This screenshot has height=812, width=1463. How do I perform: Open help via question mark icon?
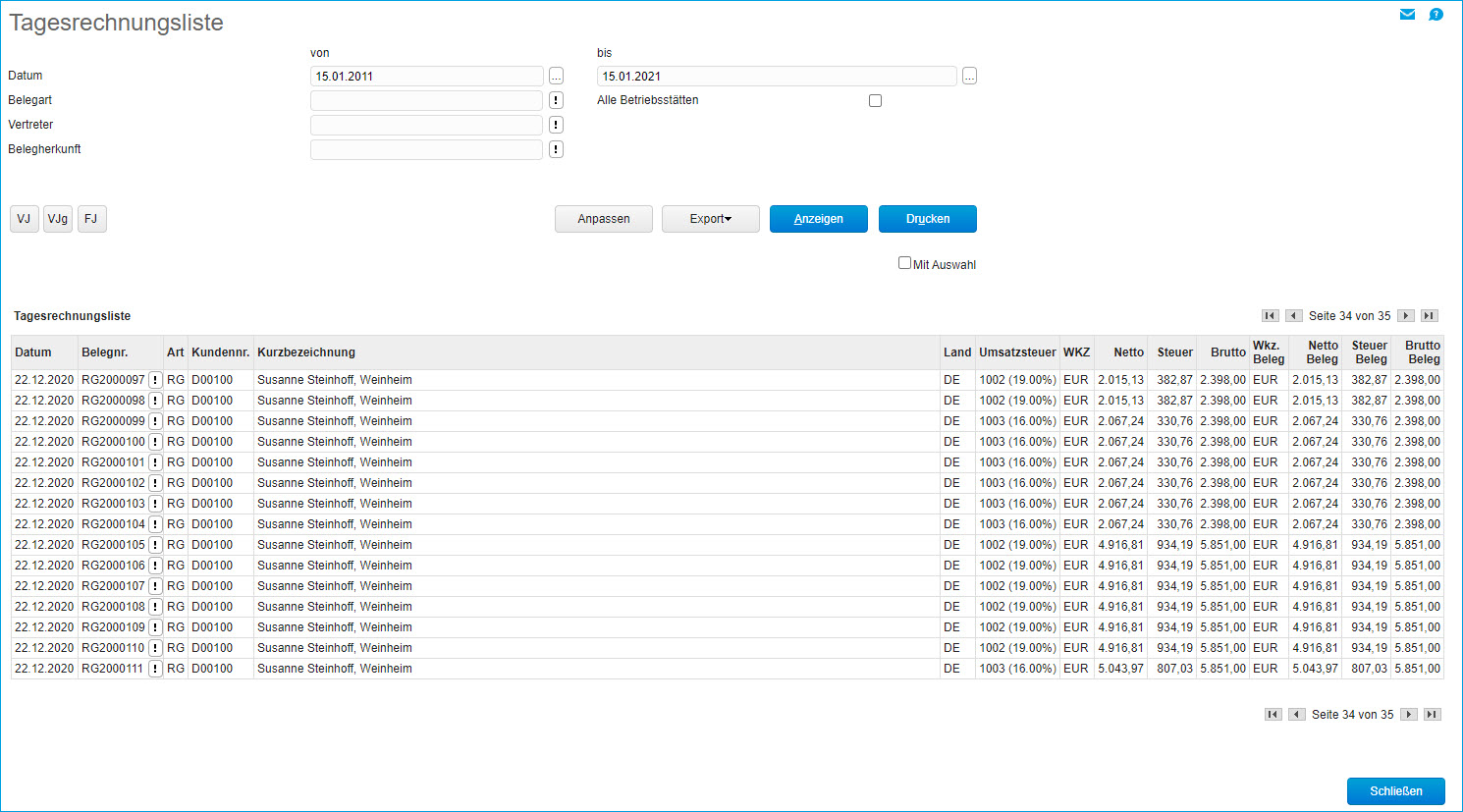[x=1436, y=15]
